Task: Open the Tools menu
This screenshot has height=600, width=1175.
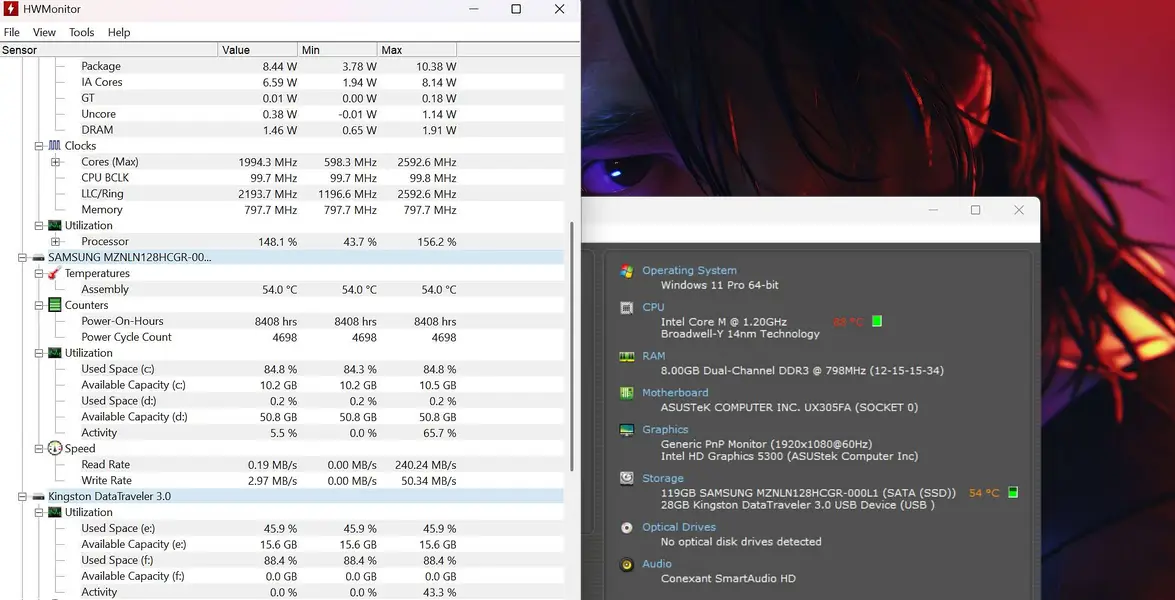Action: (x=81, y=32)
